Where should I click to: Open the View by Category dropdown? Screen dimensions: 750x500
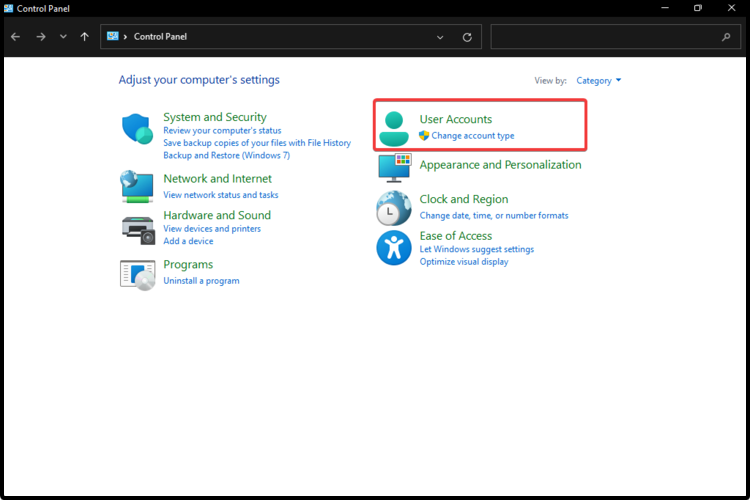click(599, 80)
